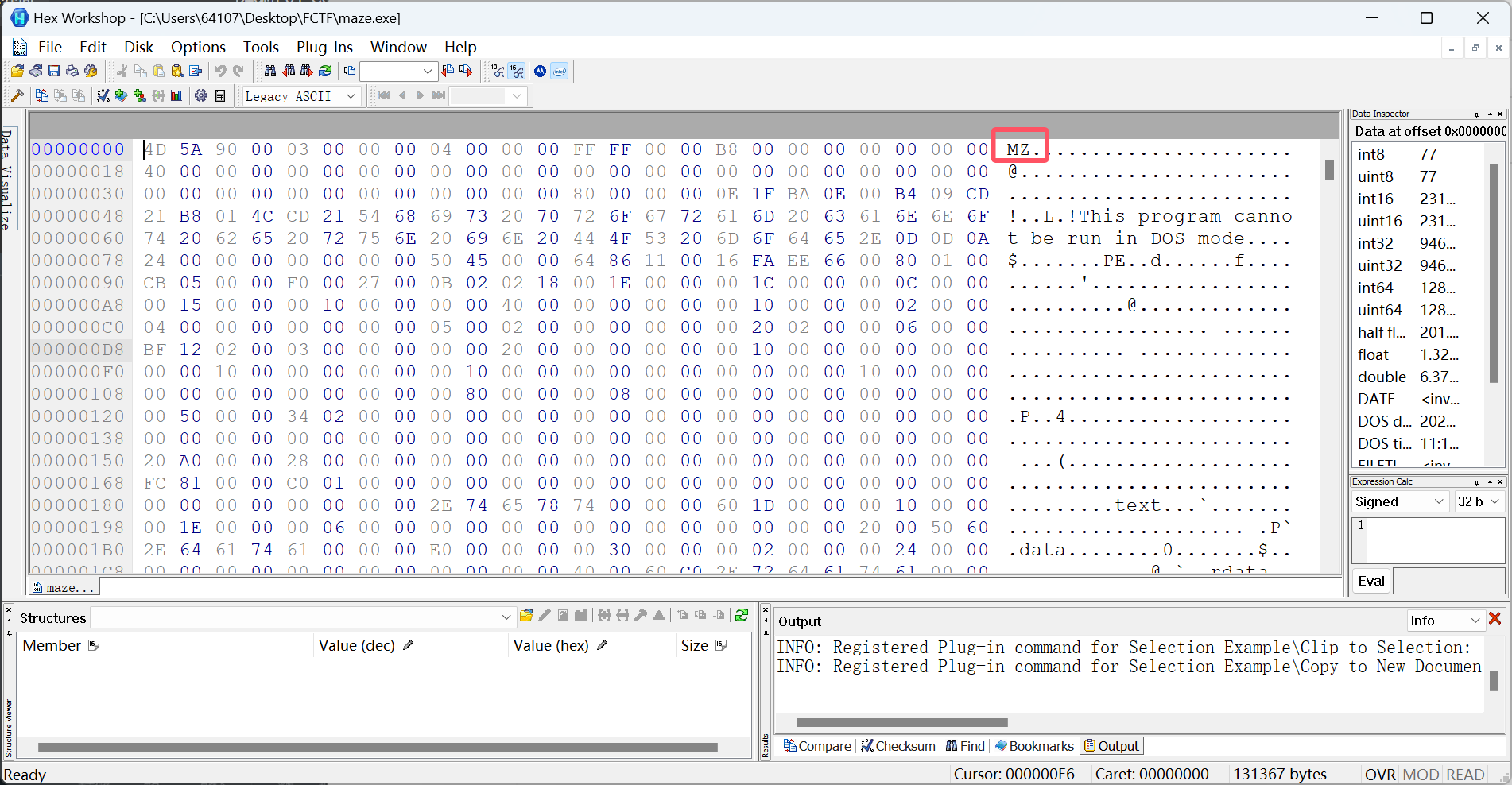Click the hex editor vertical scrollbar thumb
This screenshot has width=1512, height=785.
[1329, 169]
